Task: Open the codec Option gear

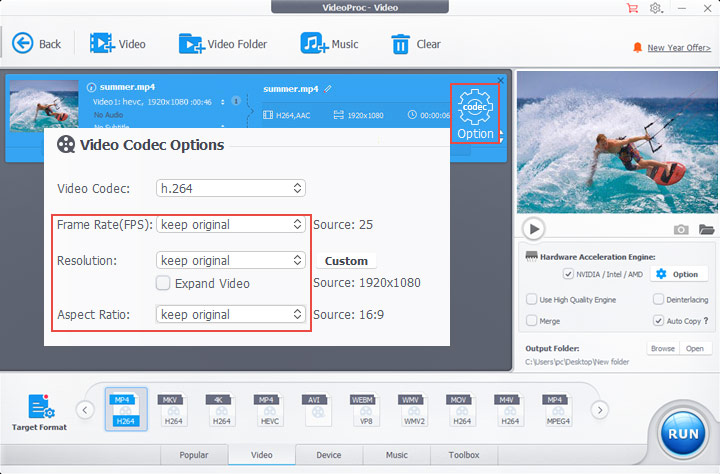Action: click(475, 114)
